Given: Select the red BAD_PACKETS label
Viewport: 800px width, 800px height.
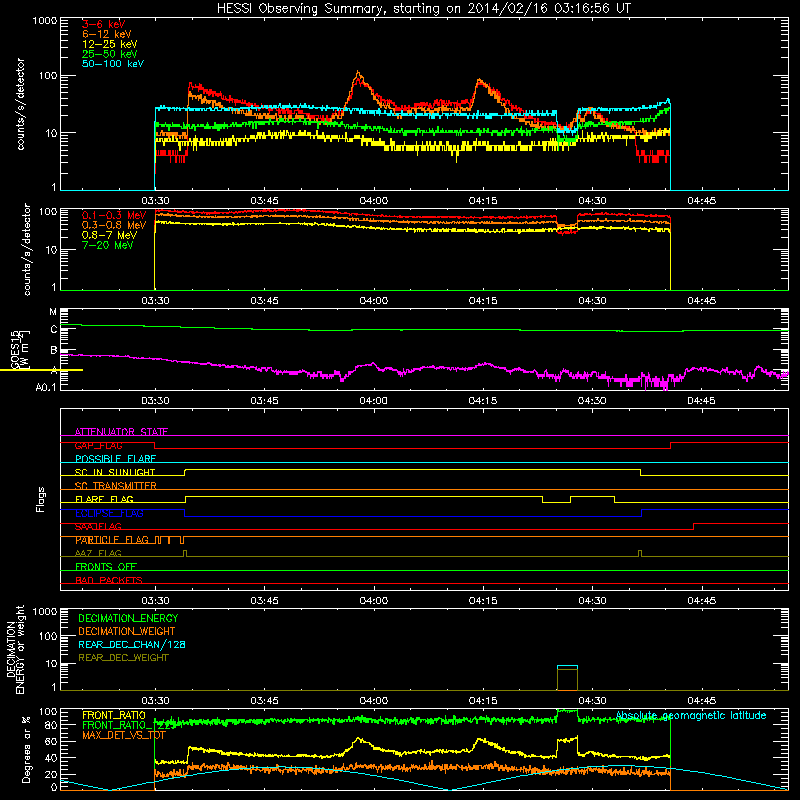Looking at the screenshot, I should tap(109, 580).
